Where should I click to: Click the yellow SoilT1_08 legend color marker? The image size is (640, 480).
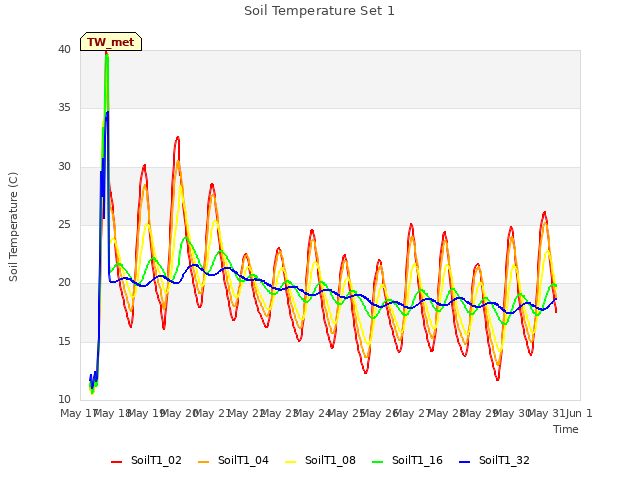pyautogui.click(x=290, y=462)
